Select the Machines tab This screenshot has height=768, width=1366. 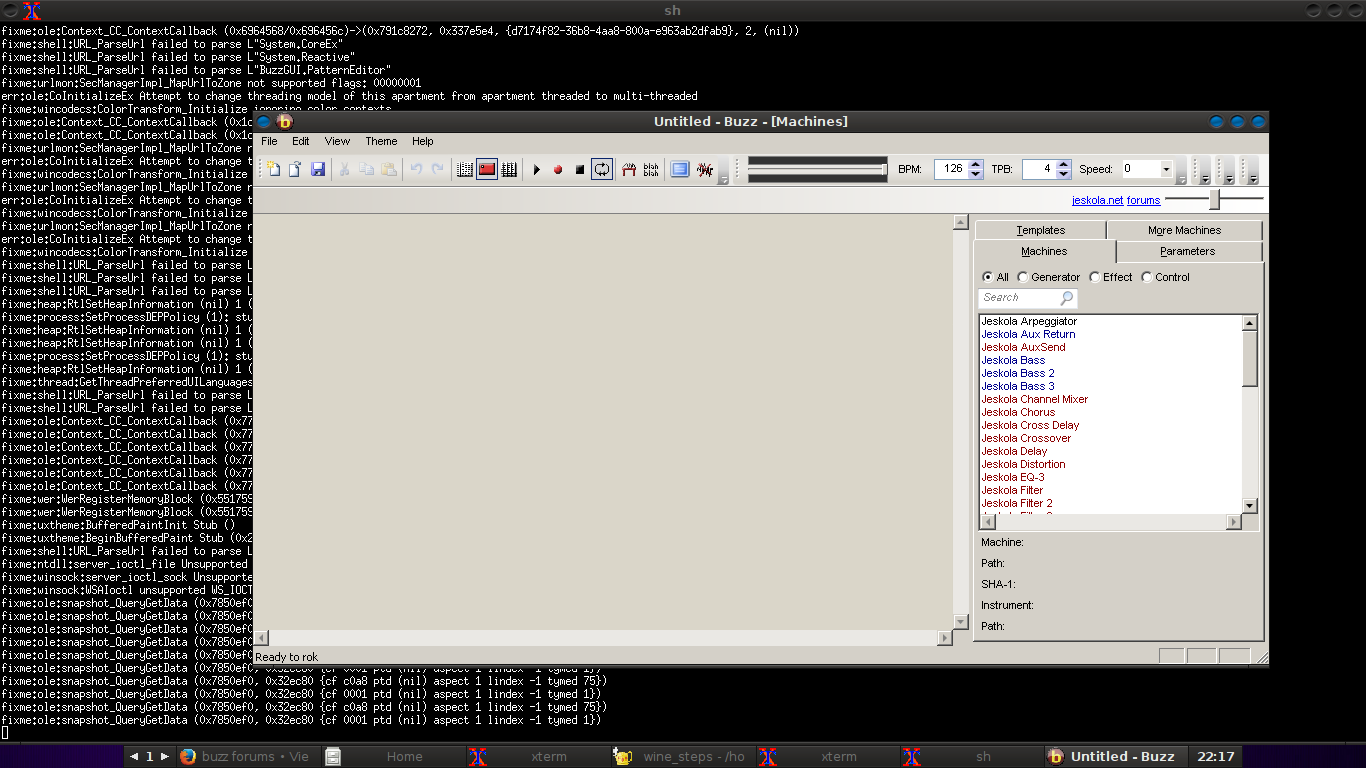[x=1044, y=251]
